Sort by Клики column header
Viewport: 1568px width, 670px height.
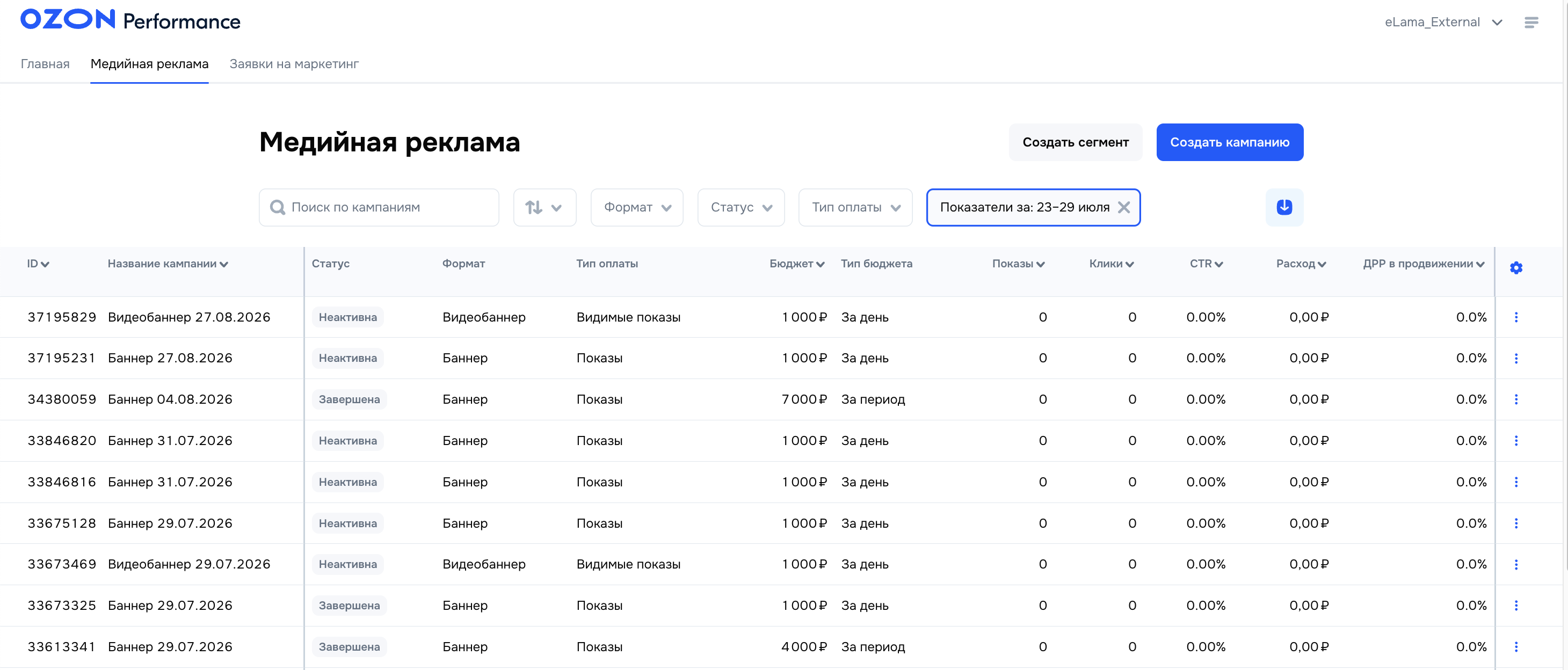[x=1112, y=264]
